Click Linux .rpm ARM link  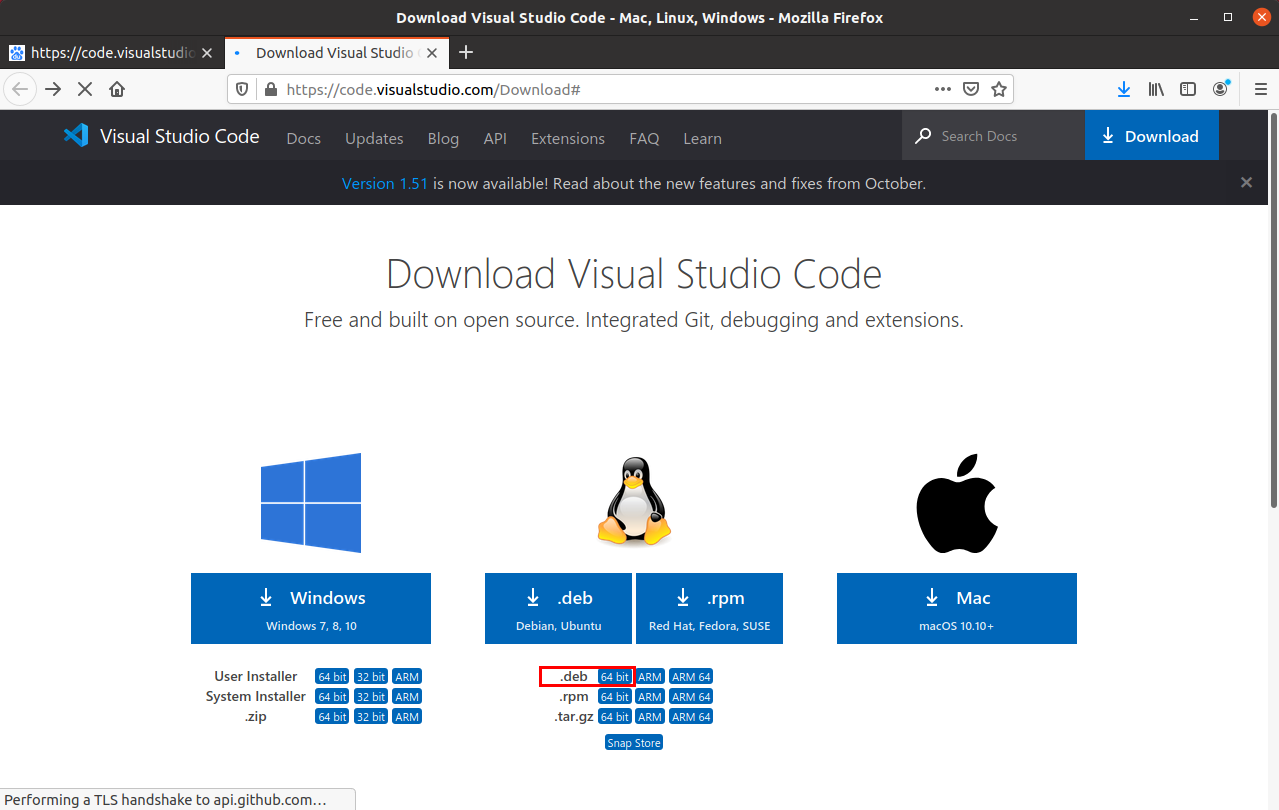coord(650,697)
